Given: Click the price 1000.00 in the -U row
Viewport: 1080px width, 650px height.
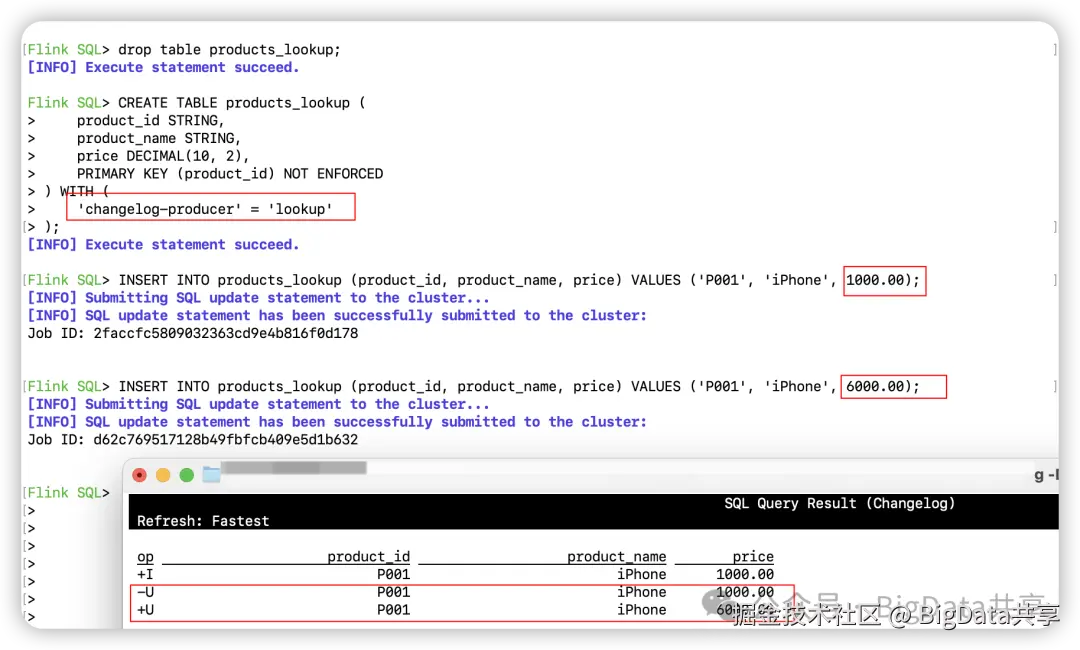Looking at the screenshot, I should 745,592.
